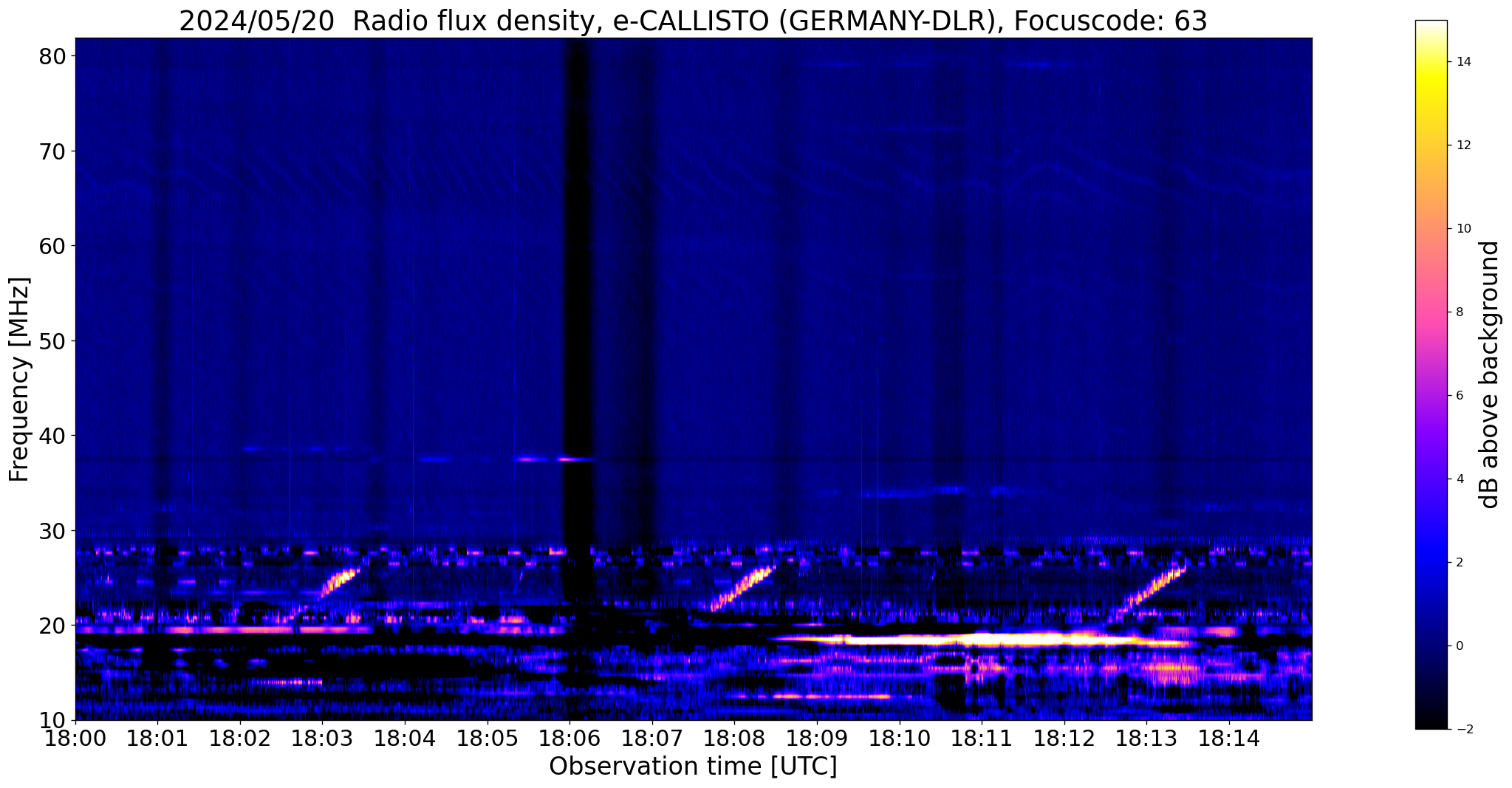Viewport: 1512px width, 788px height.
Task: Click the 50 MHz frequency tick label
Action: point(52,341)
